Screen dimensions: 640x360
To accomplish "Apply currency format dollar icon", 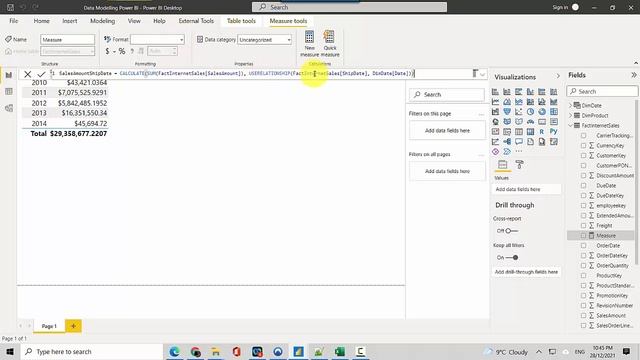I will pyautogui.click(x=107, y=51).
